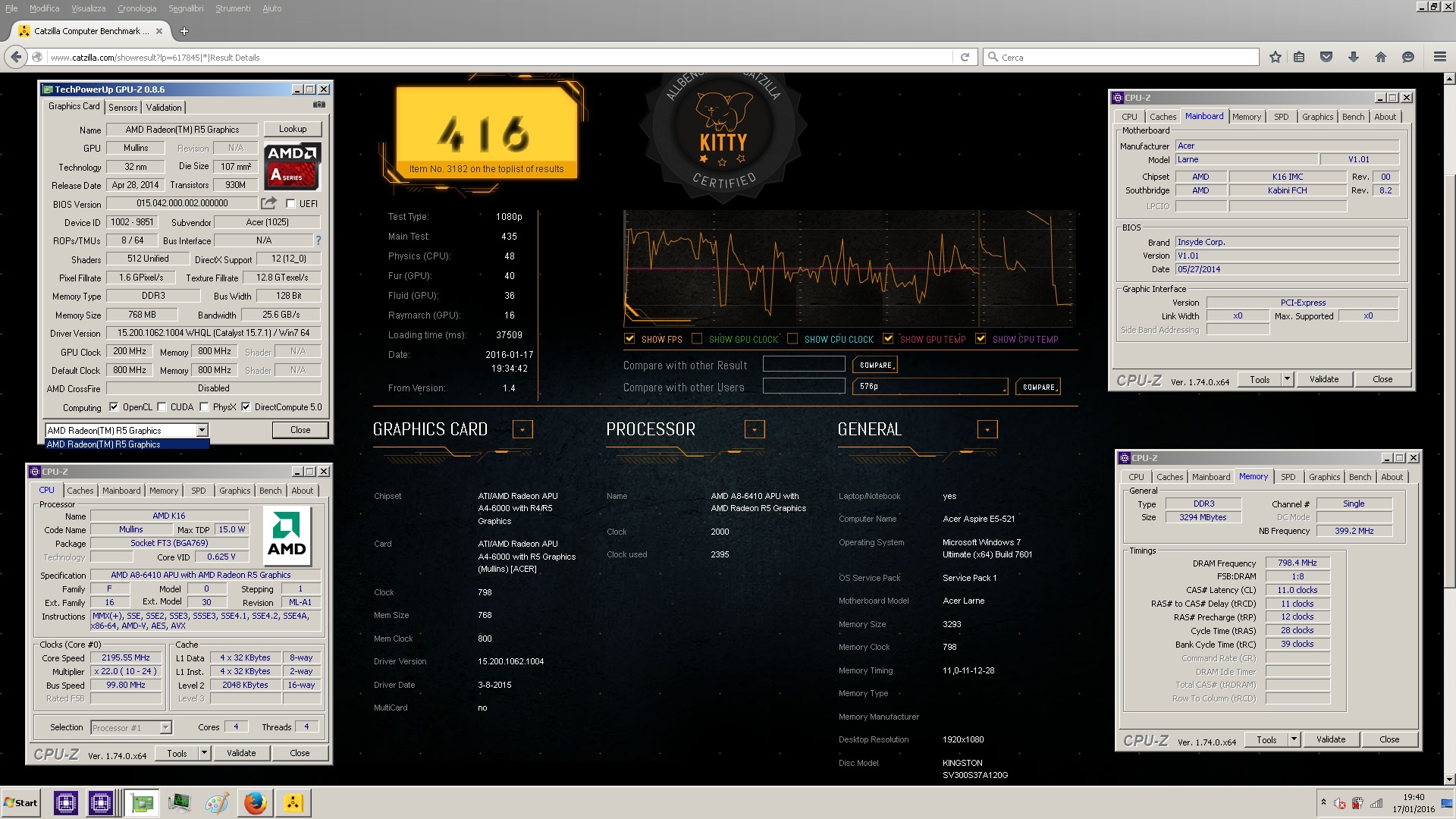The width and height of the screenshot is (1456, 819).
Task: Toggle the SHOW FPS checkbox
Action: coord(629,339)
